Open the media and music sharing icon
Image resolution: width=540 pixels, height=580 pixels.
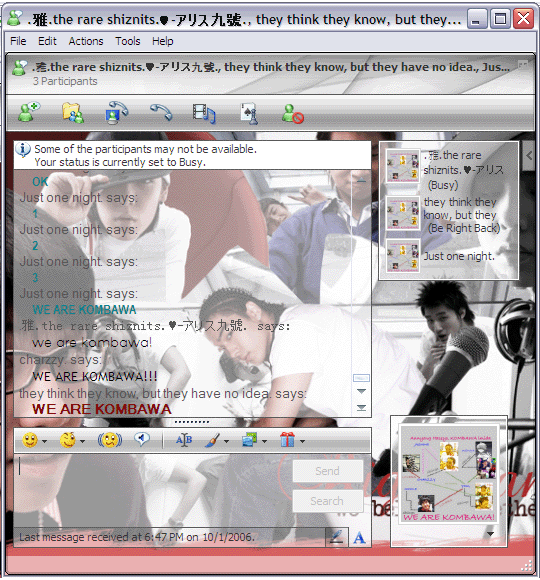[204, 114]
